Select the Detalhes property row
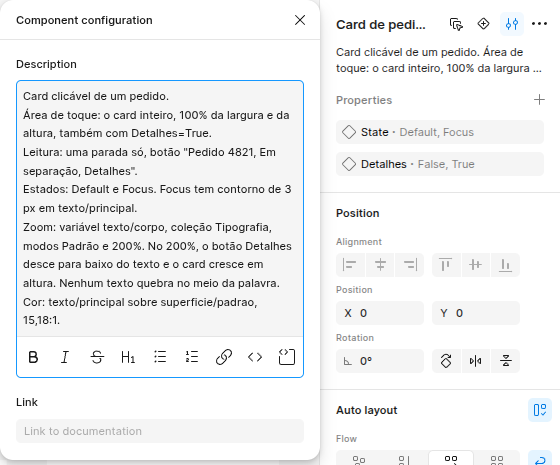 click(x=440, y=164)
